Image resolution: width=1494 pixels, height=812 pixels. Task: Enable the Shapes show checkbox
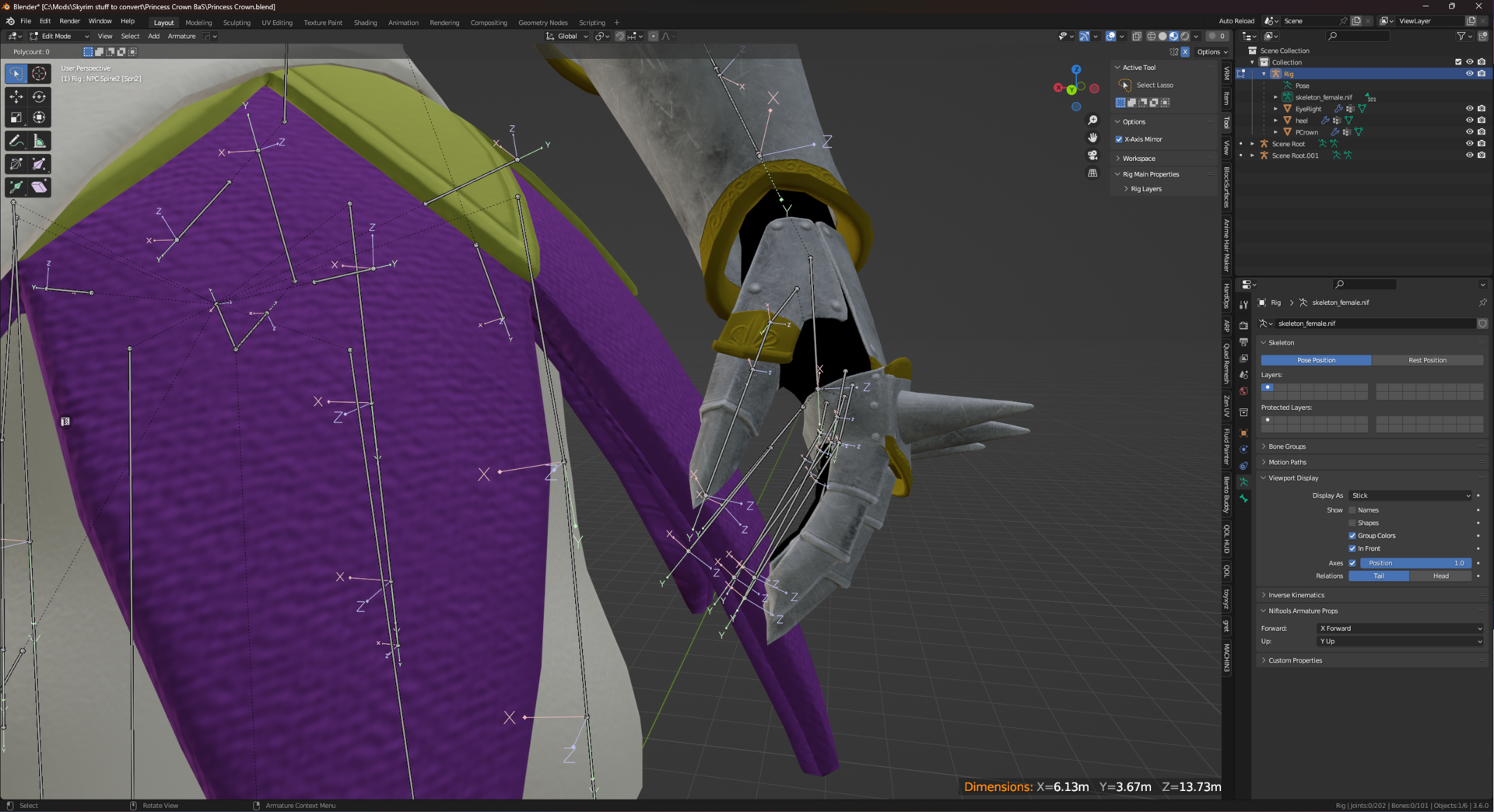pyautogui.click(x=1352, y=523)
